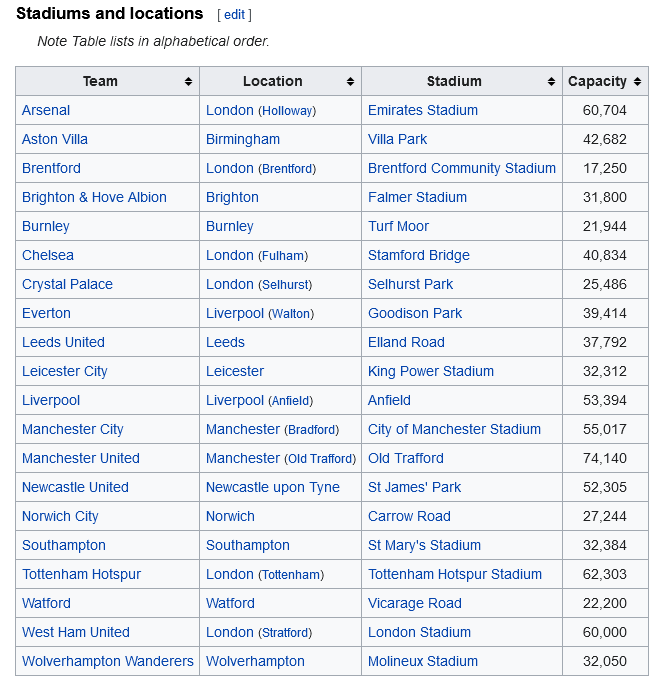
Task: Open the Norwich location link
Action: (230, 516)
